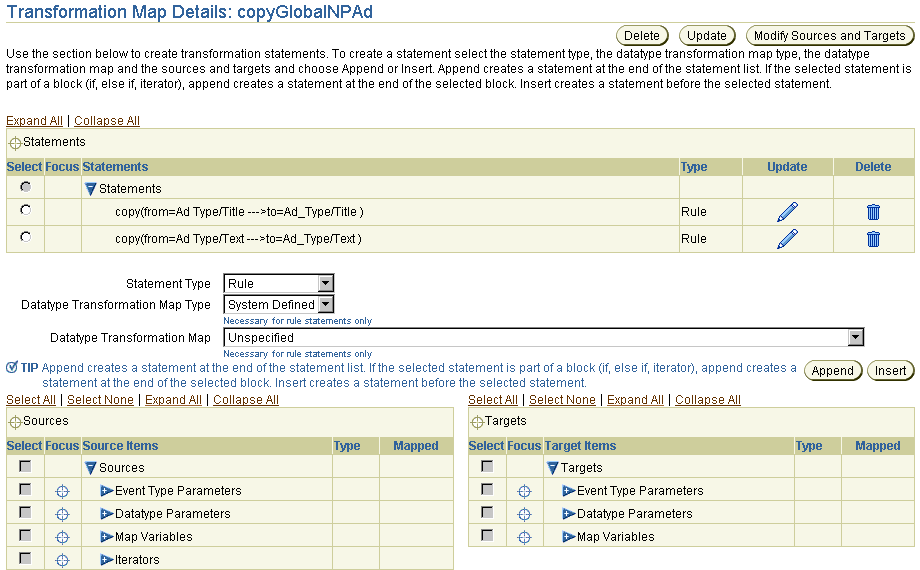Screen dimensions: 920x570
Task: Click Select All link above Targets
Action: coord(493,400)
